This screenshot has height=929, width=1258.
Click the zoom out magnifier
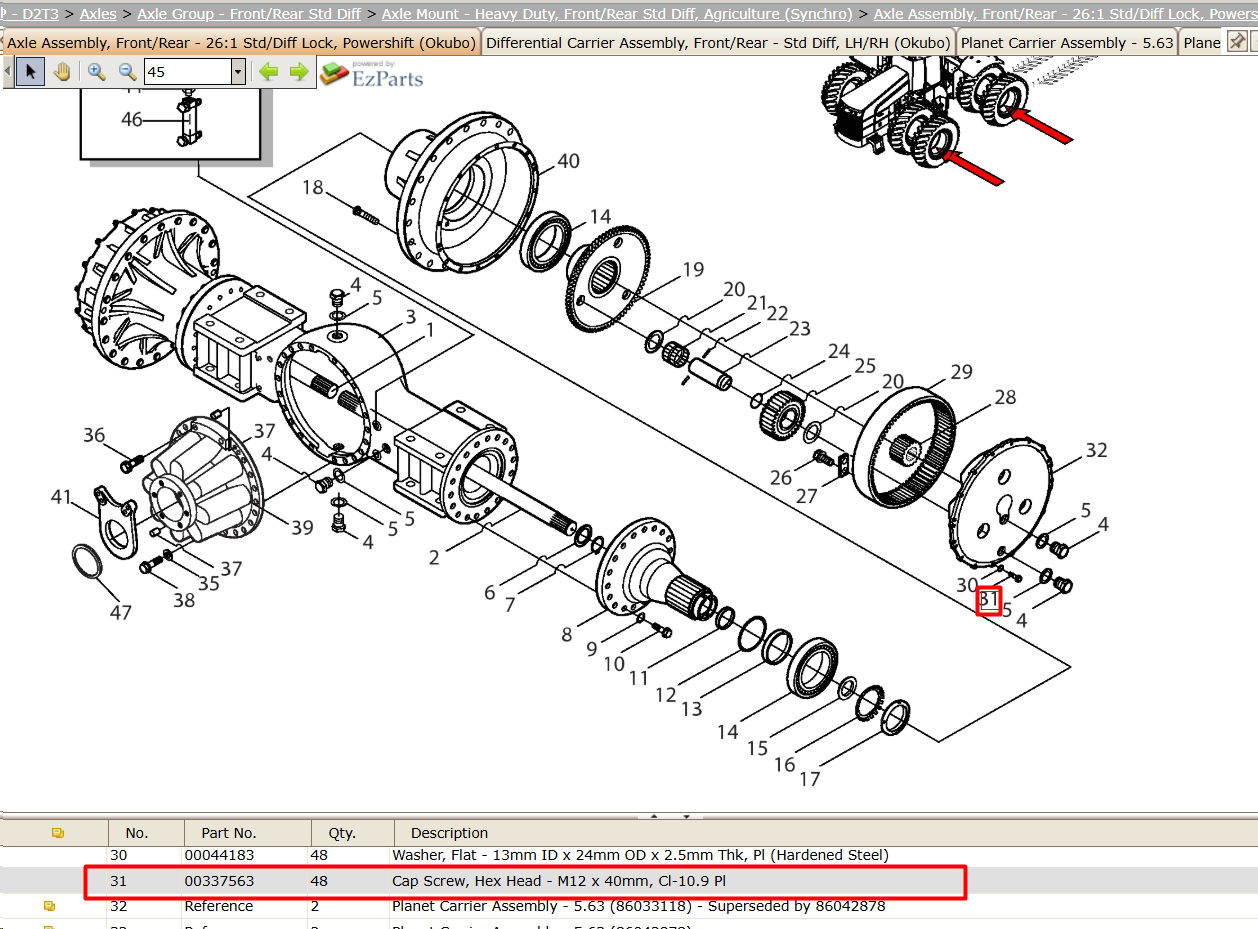[128, 72]
